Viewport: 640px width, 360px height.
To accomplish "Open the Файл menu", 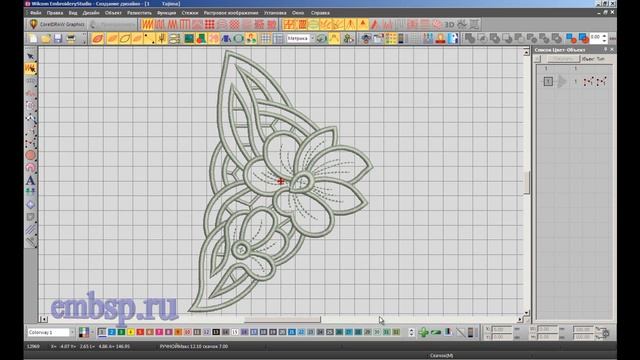I will click(36, 13).
